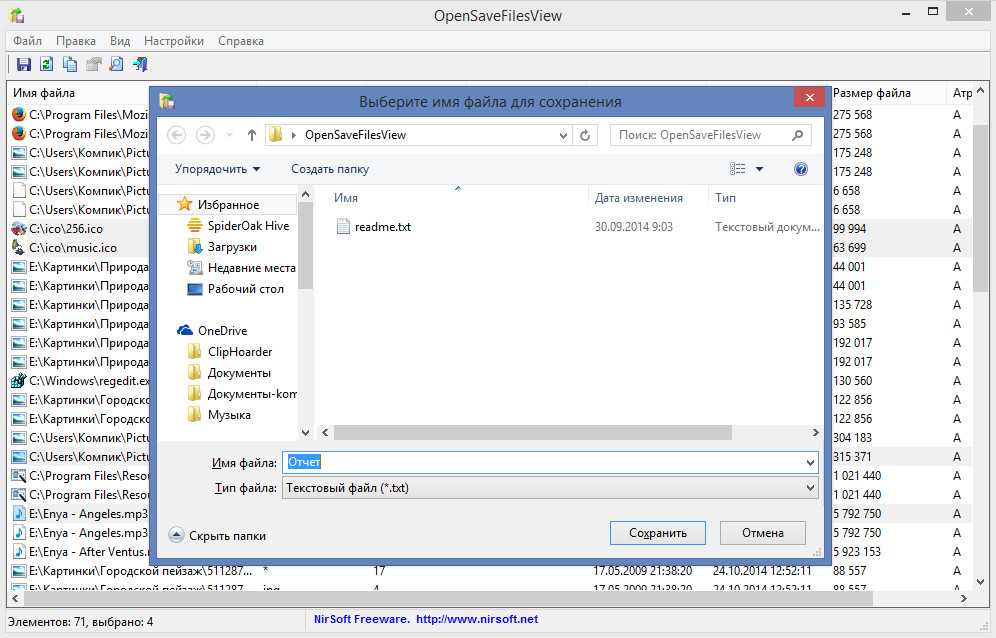The width and height of the screenshot is (996, 638).
Task: Open the Файл menu
Action: tap(27, 41)
